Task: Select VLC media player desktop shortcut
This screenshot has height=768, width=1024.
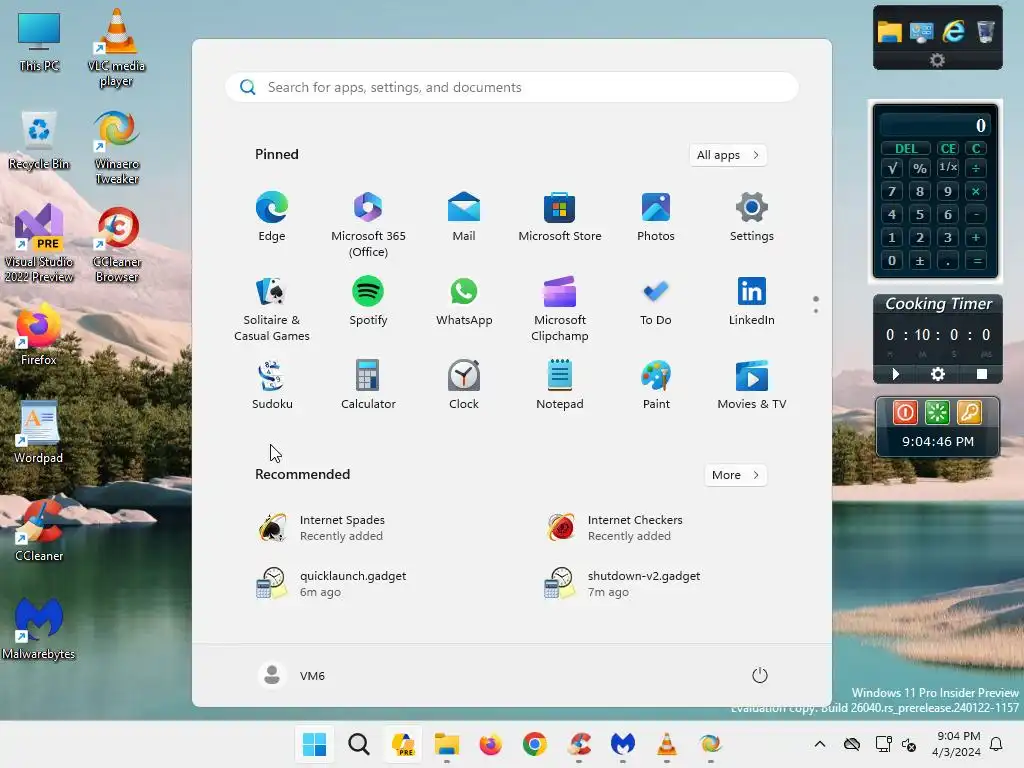Action: tap(116, 48)
